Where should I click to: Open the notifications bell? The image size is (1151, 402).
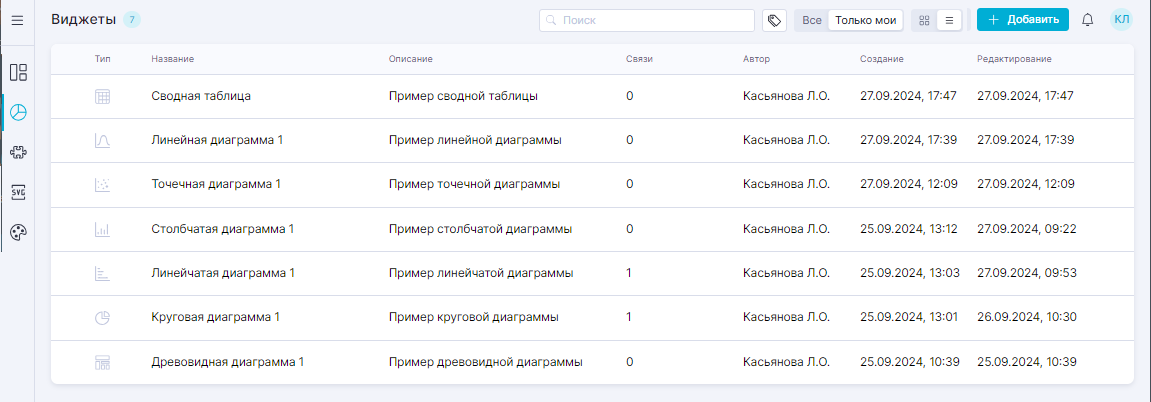coord(1088,20)
